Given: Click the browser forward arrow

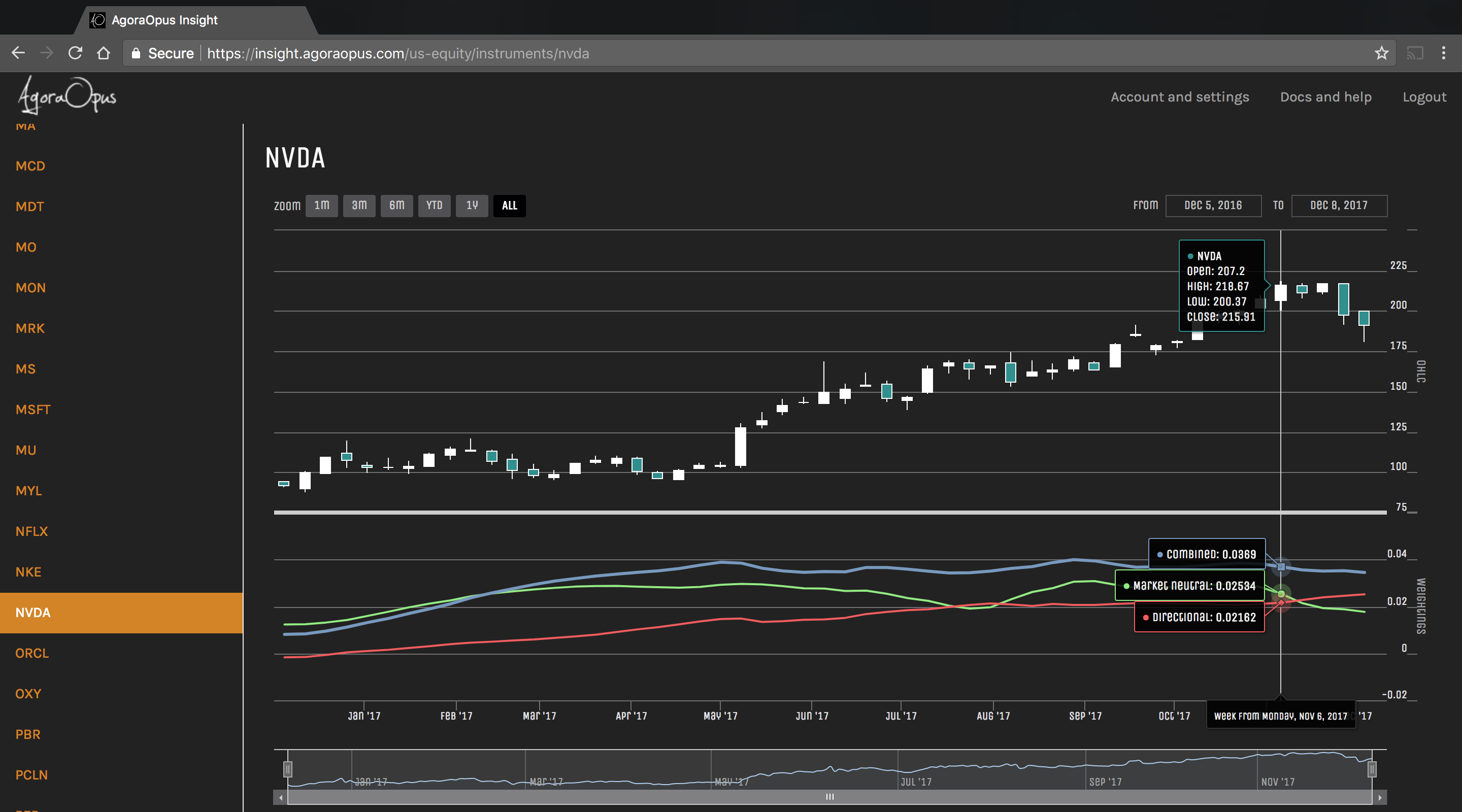Looking at the screenshot, I should 47,53.
